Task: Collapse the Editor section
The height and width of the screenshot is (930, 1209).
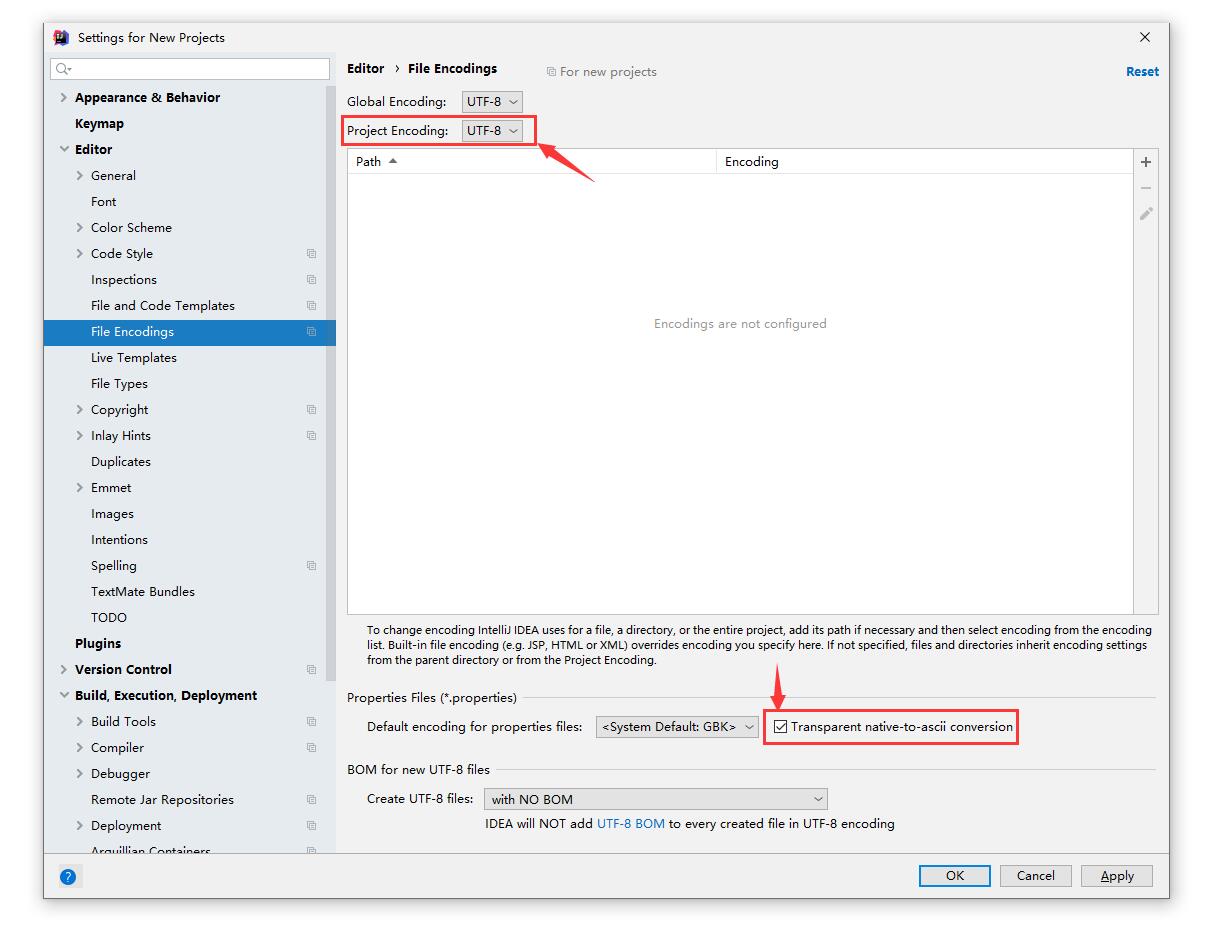Action: click(64, 150)
